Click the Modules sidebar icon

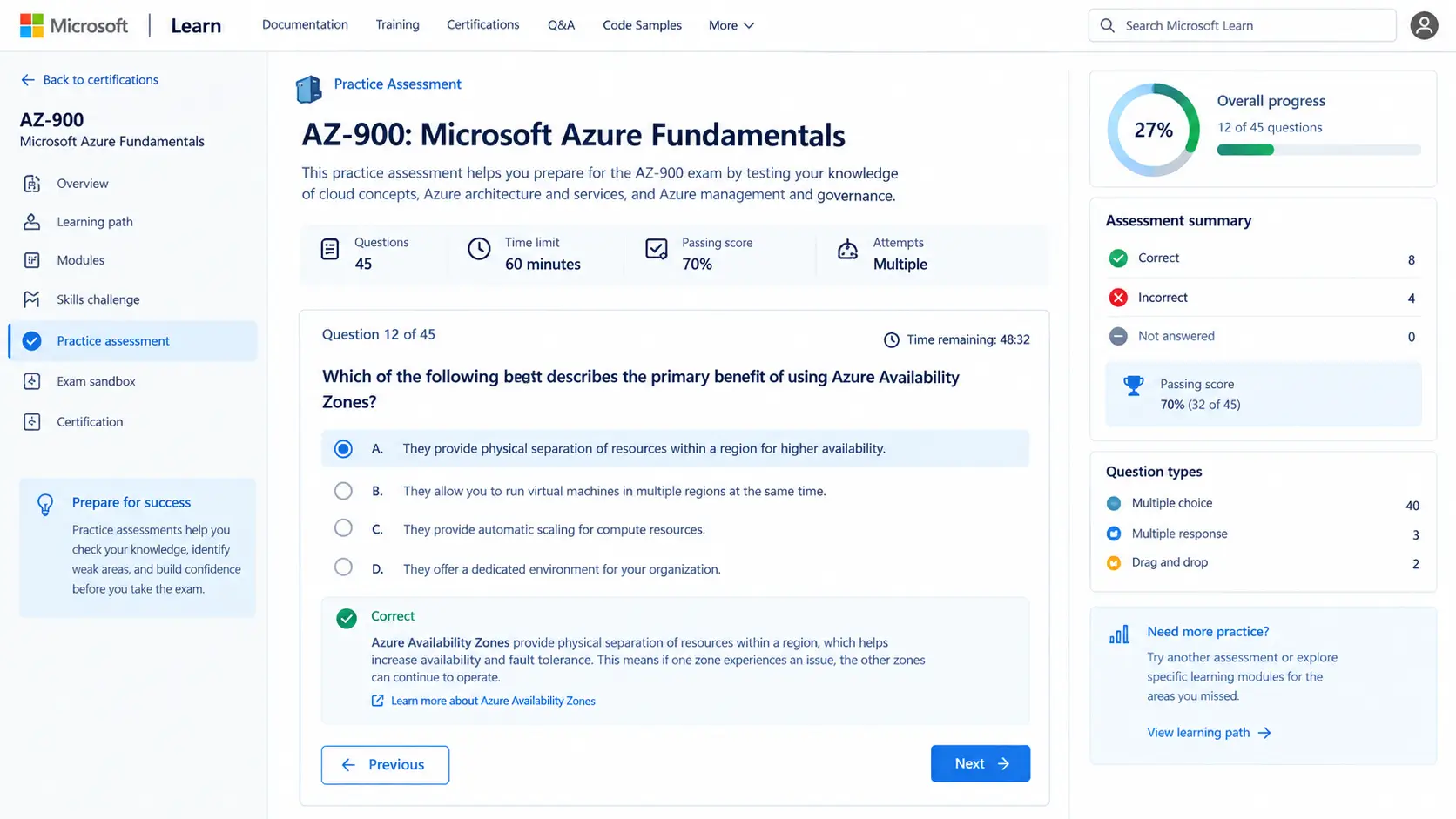pyautogui.click(x=32, y=260)
